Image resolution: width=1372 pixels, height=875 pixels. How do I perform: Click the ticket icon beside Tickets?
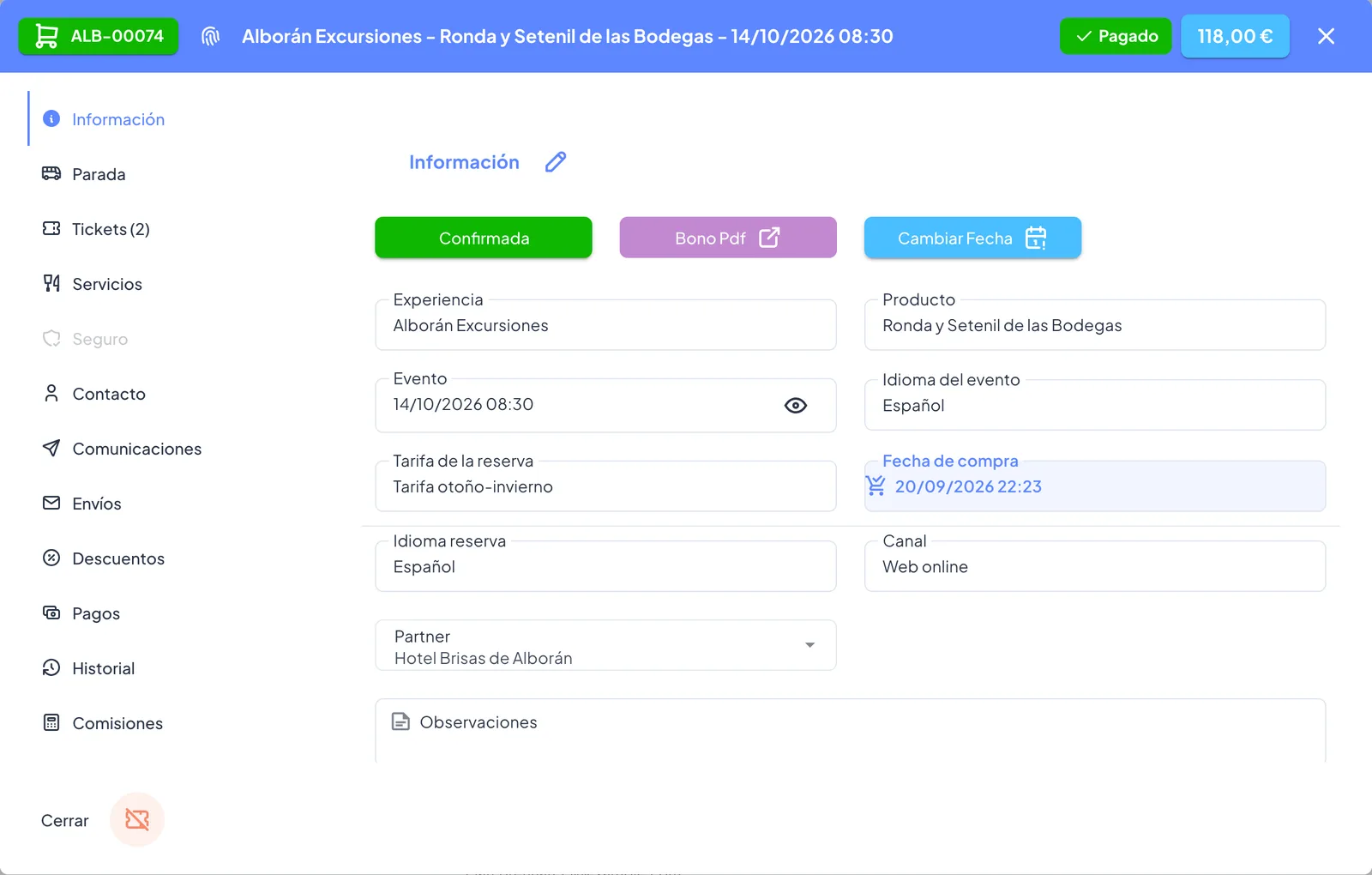(x=51, y=228)
